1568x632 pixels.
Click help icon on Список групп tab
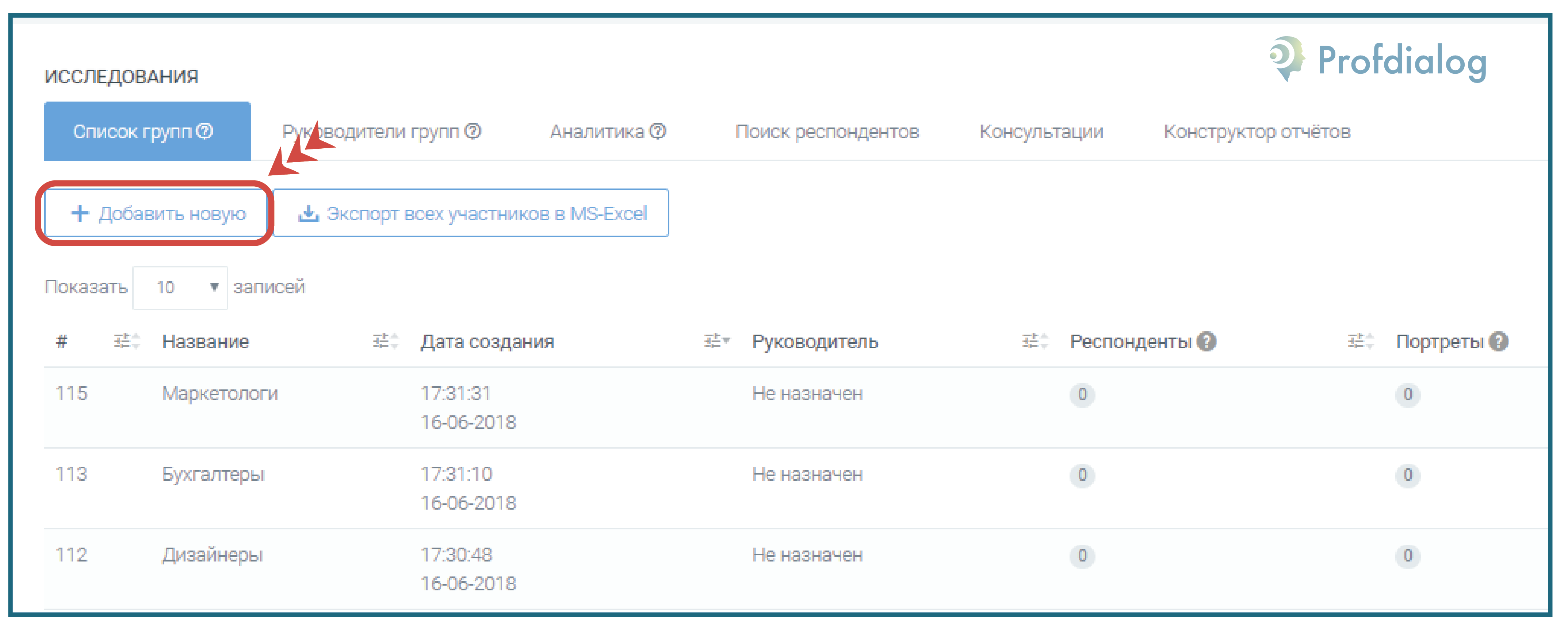pos(205,131)
